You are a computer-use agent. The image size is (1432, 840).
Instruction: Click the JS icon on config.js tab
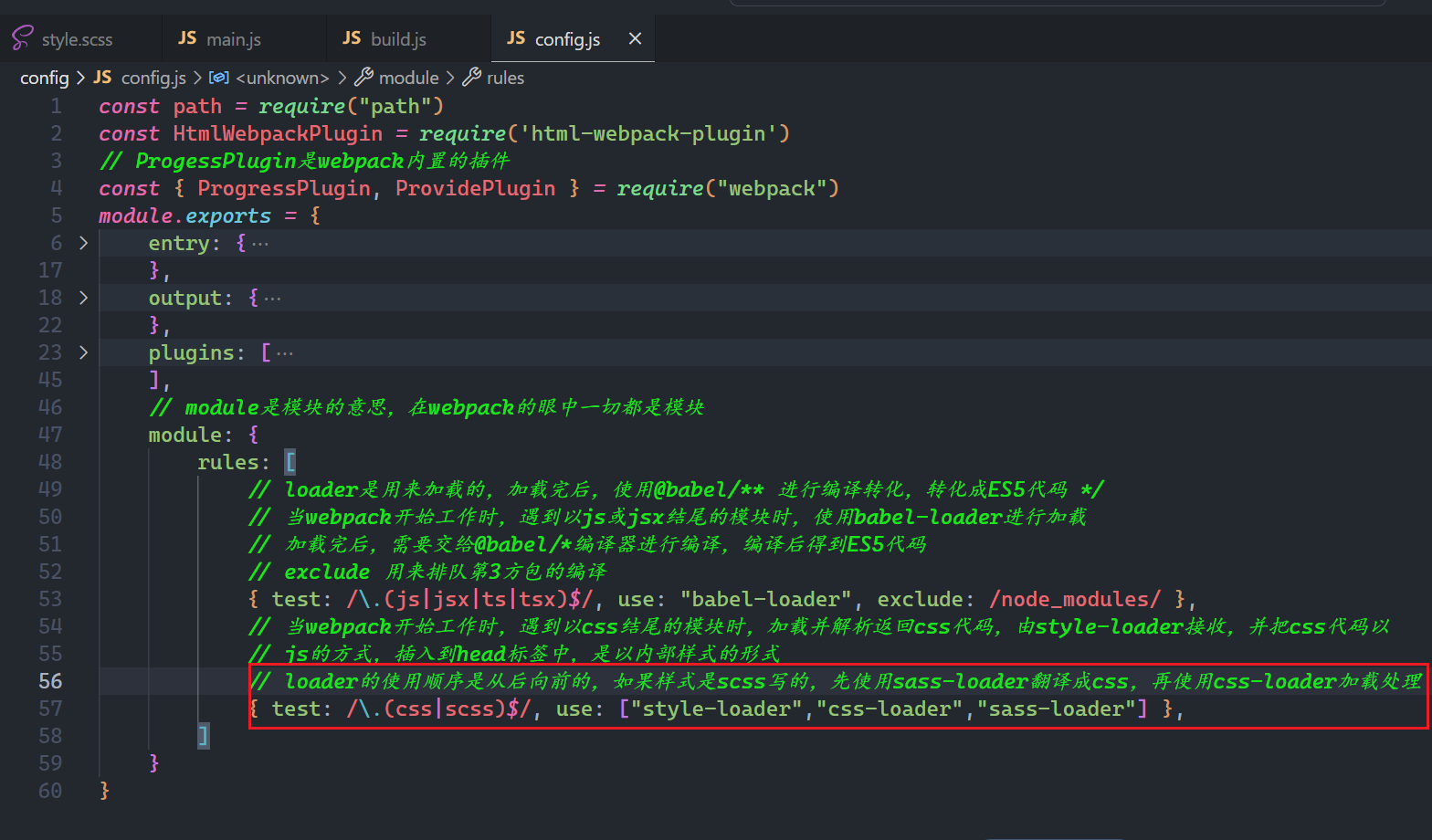click(516, 38)
